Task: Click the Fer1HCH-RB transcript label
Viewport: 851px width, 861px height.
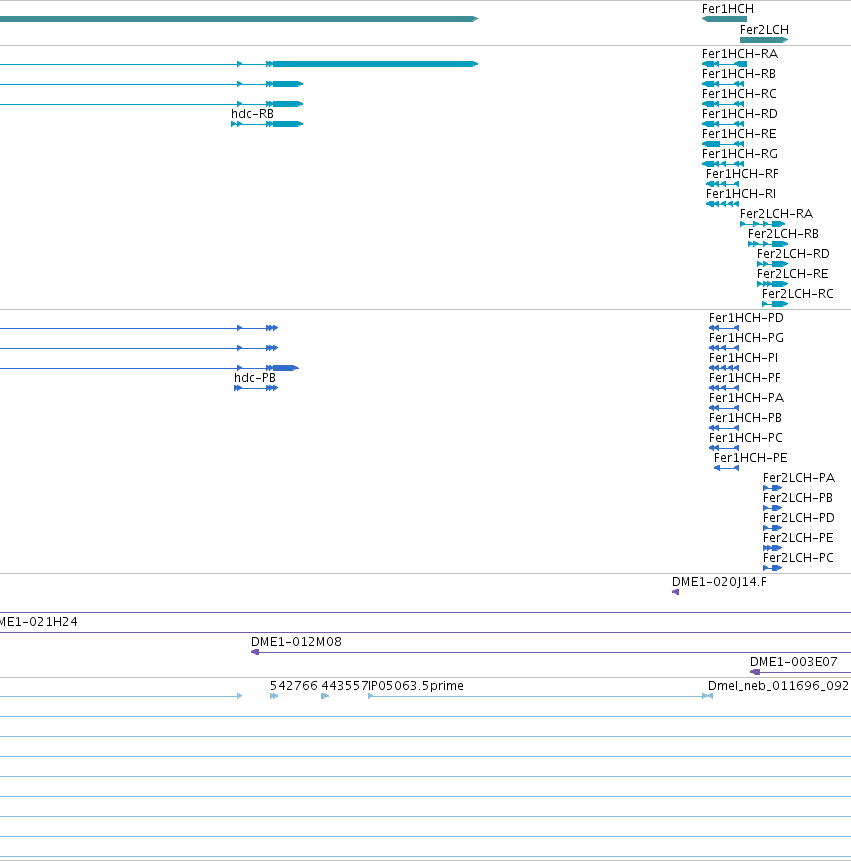Action: [x=738, y=74]
